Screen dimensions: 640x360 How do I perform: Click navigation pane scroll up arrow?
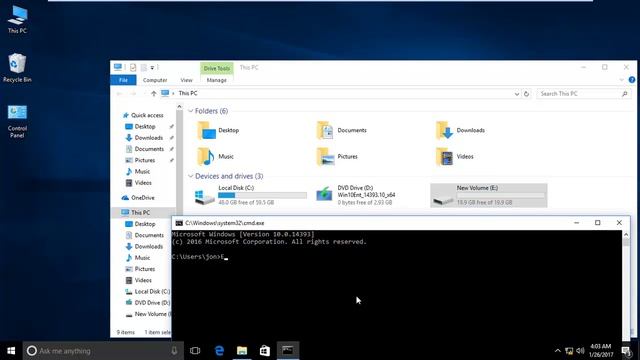coord(179,107)
